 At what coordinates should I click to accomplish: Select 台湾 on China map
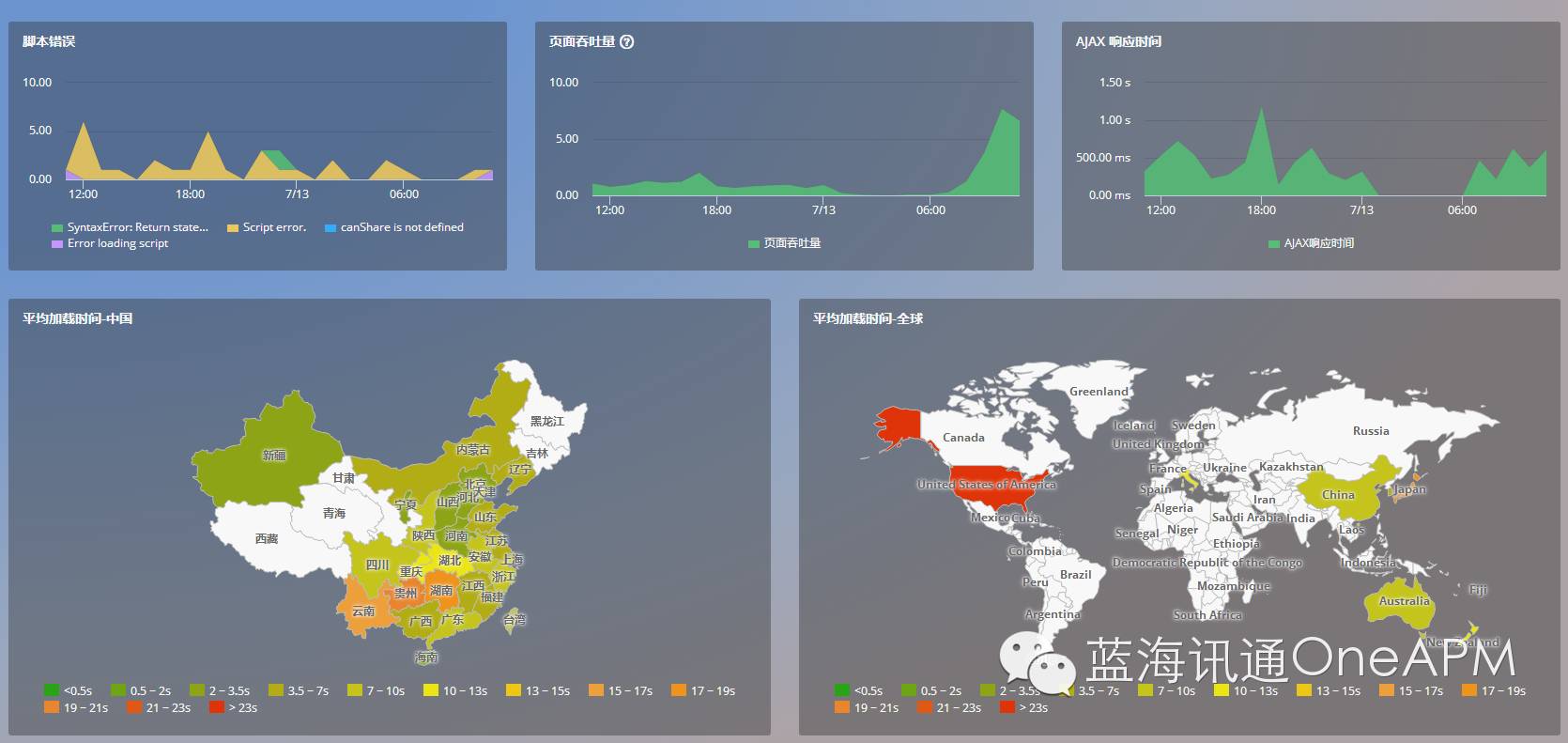pos(514,620)
